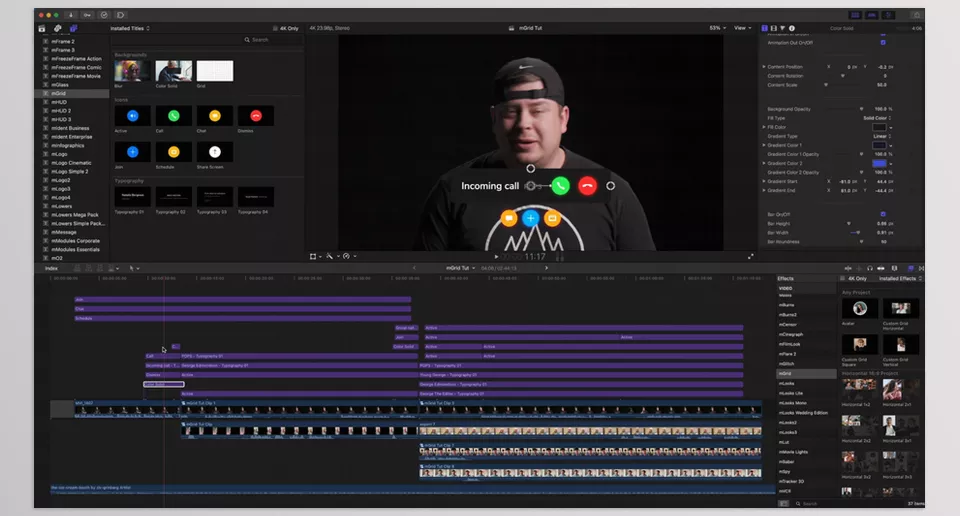Image resolution: width=960 pixels, height=516 pixels.
Task: Expand the Content Position disclosure triangle
Action: [x=764, y=67]
